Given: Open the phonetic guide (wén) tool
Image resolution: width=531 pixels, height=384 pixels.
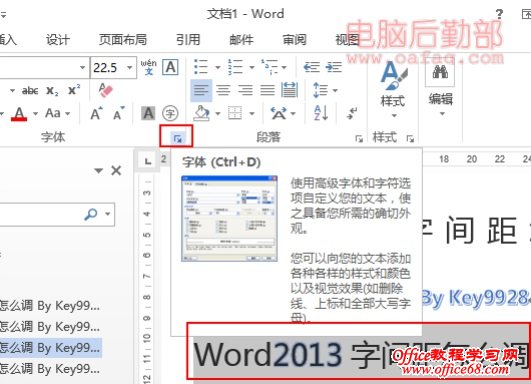Looking at the screenshot, I should pyautogui.click(x=149, y=67).
